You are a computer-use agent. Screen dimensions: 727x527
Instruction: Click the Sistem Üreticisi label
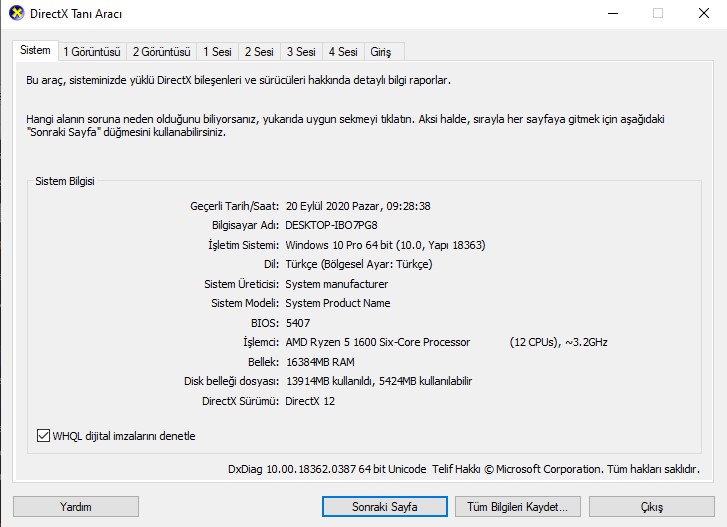click(x=242, y=284)
